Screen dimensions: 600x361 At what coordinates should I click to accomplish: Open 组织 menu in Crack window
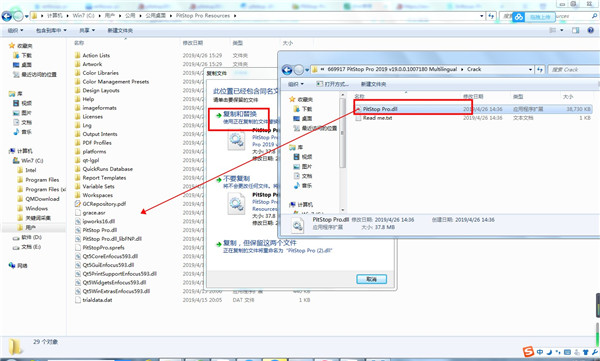point(295,84)
